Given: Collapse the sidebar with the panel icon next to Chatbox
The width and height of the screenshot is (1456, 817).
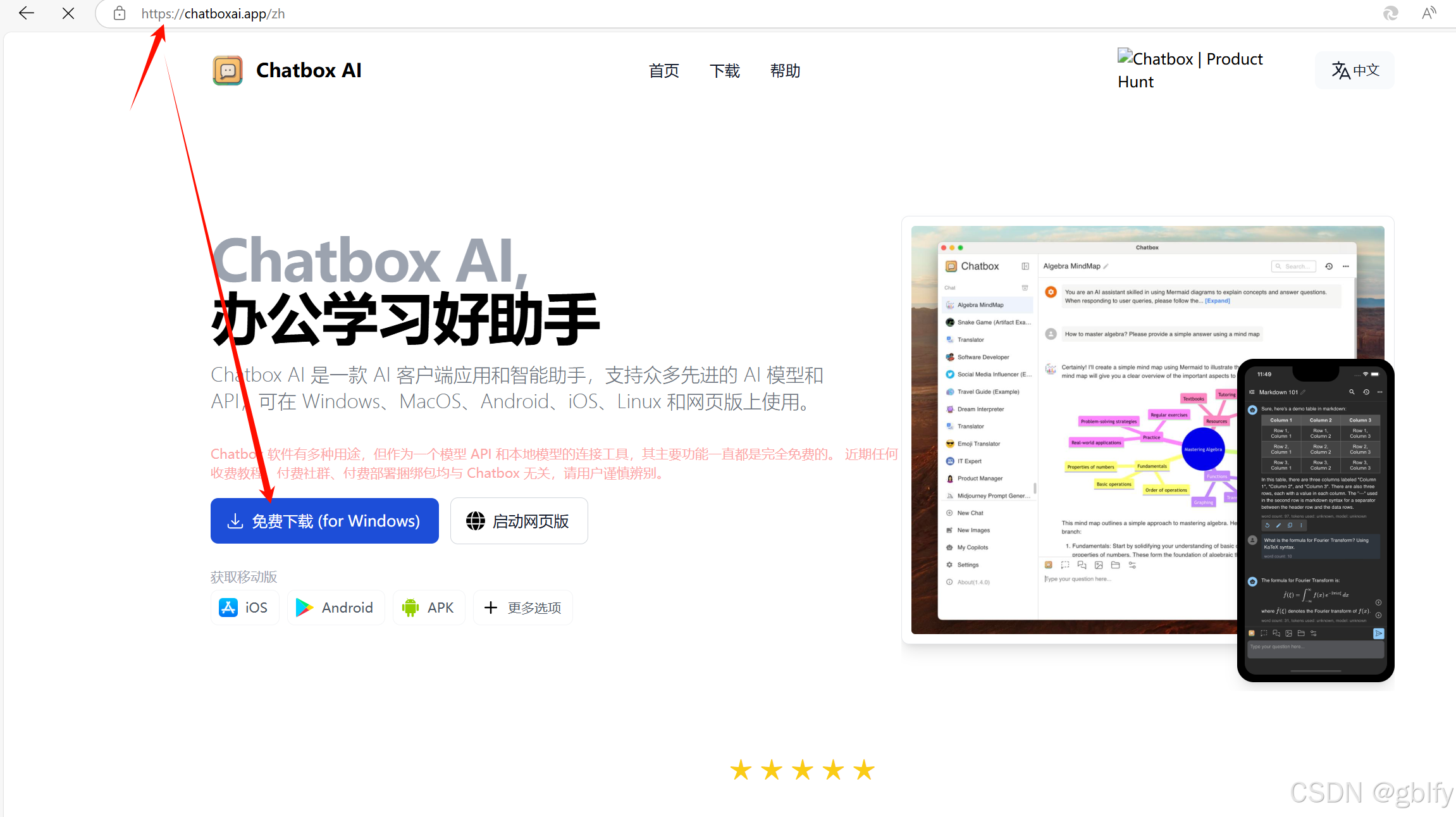Looking at the screenshot, I should point(1025,266).
